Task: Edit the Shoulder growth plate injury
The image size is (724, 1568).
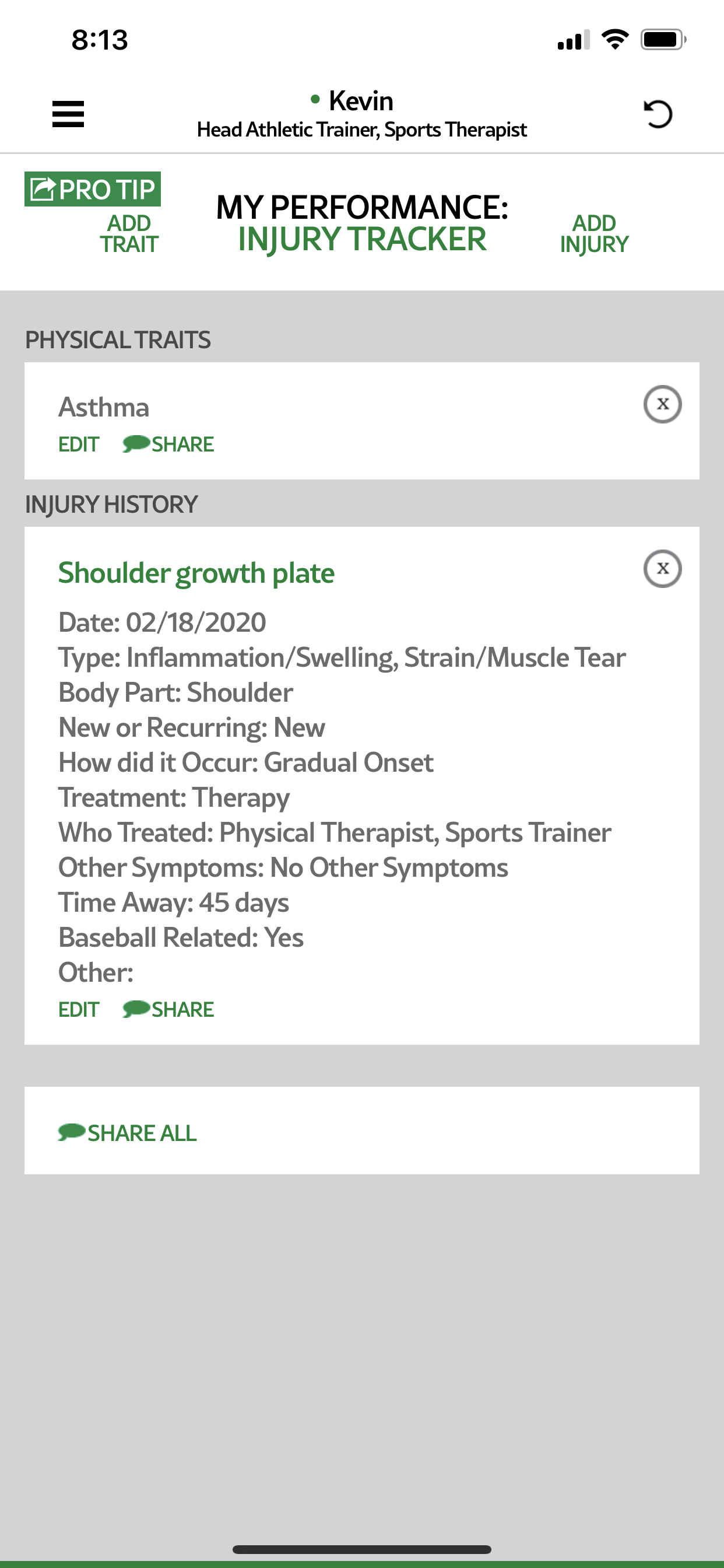Action: pos(79,1010)
